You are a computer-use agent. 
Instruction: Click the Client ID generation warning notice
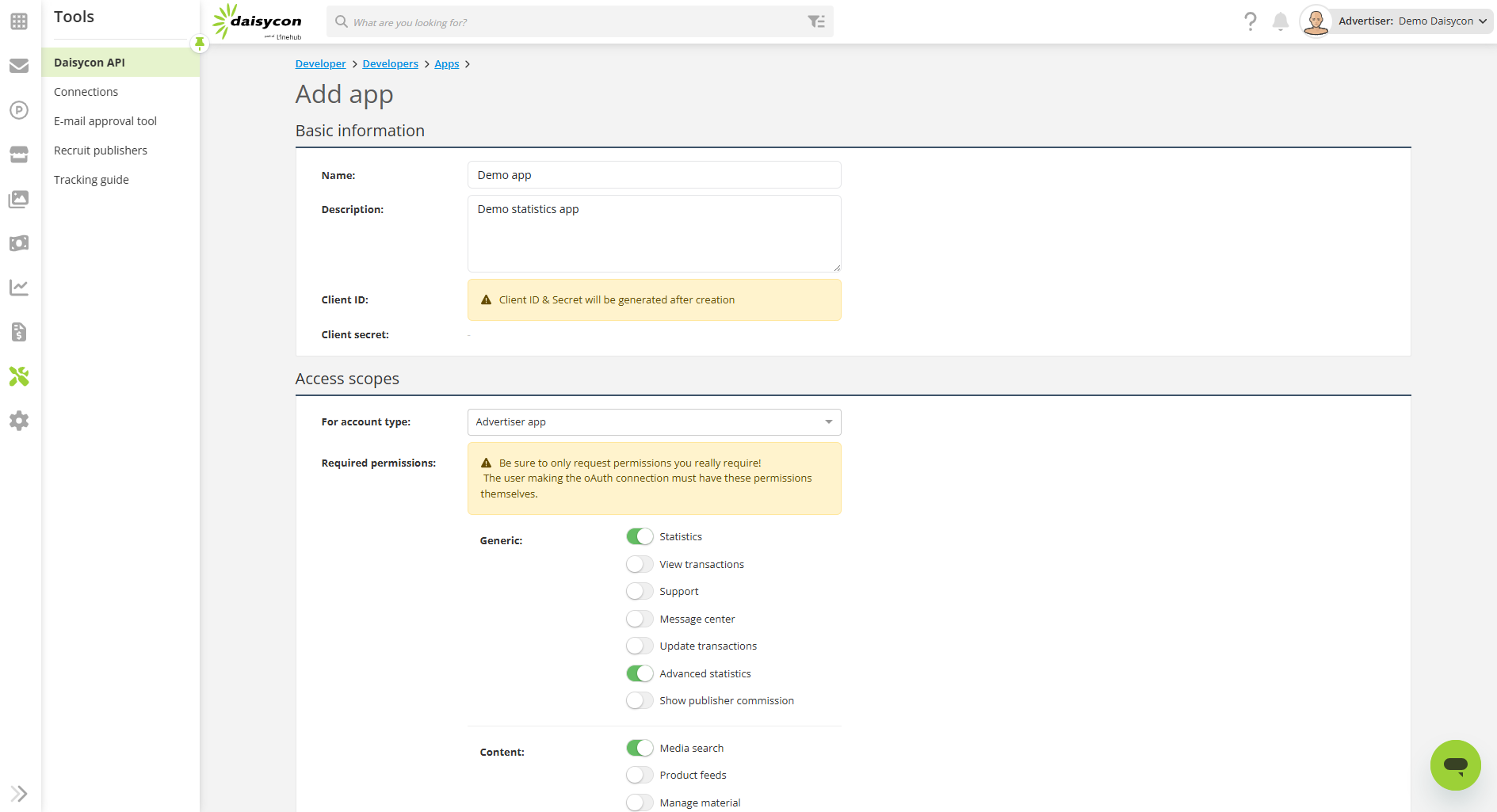click(x=654, y=300)
